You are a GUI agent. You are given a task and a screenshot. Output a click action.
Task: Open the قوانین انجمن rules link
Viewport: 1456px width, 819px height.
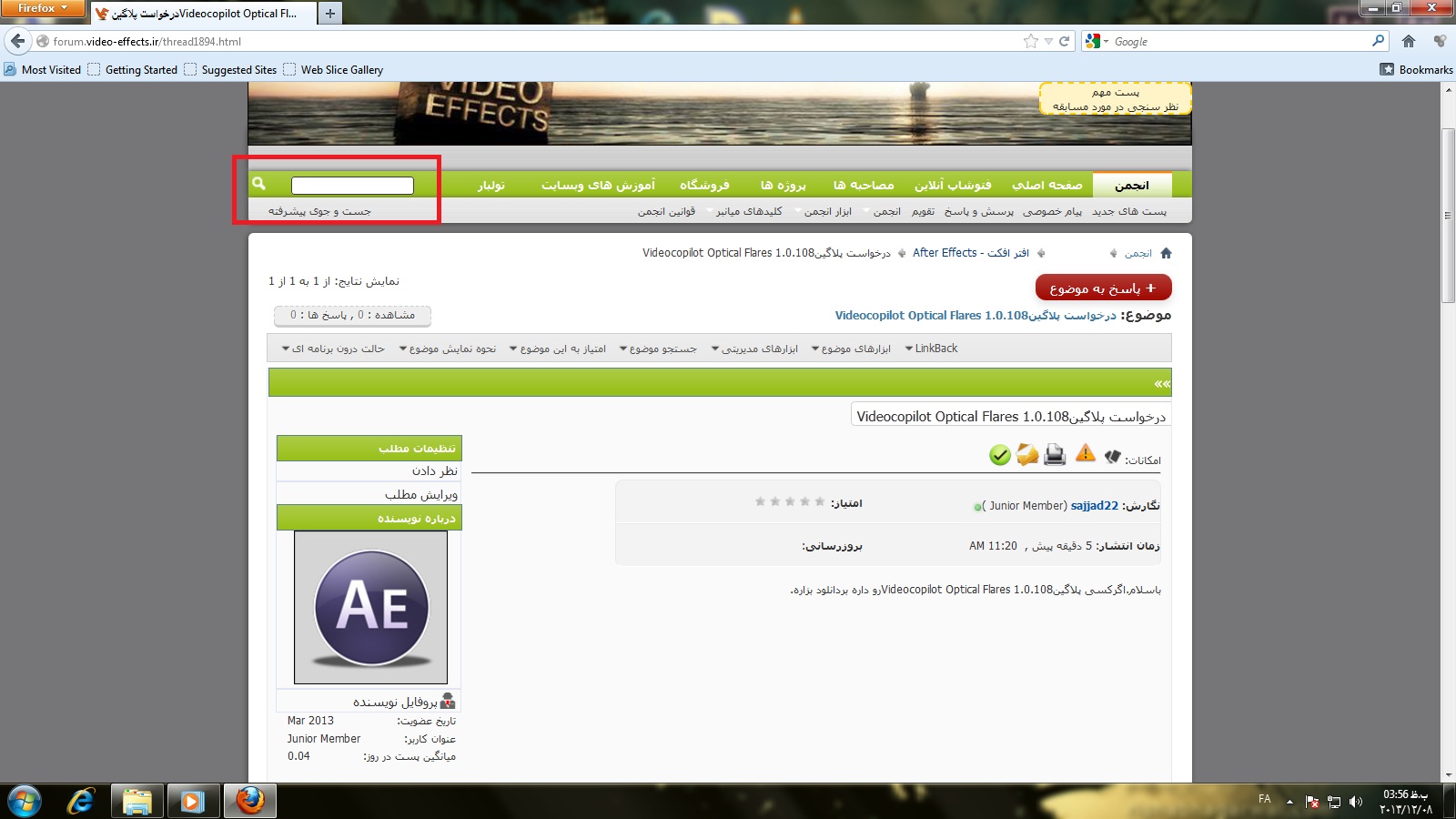[666, 211]
